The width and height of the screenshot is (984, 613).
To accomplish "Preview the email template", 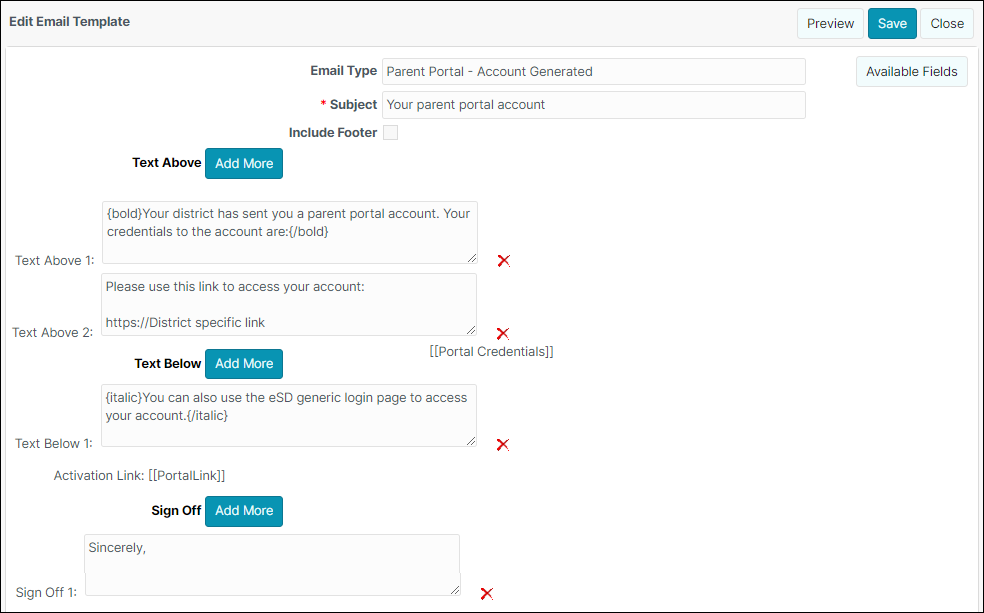I will pyautogui.click(x=830, y=23).
